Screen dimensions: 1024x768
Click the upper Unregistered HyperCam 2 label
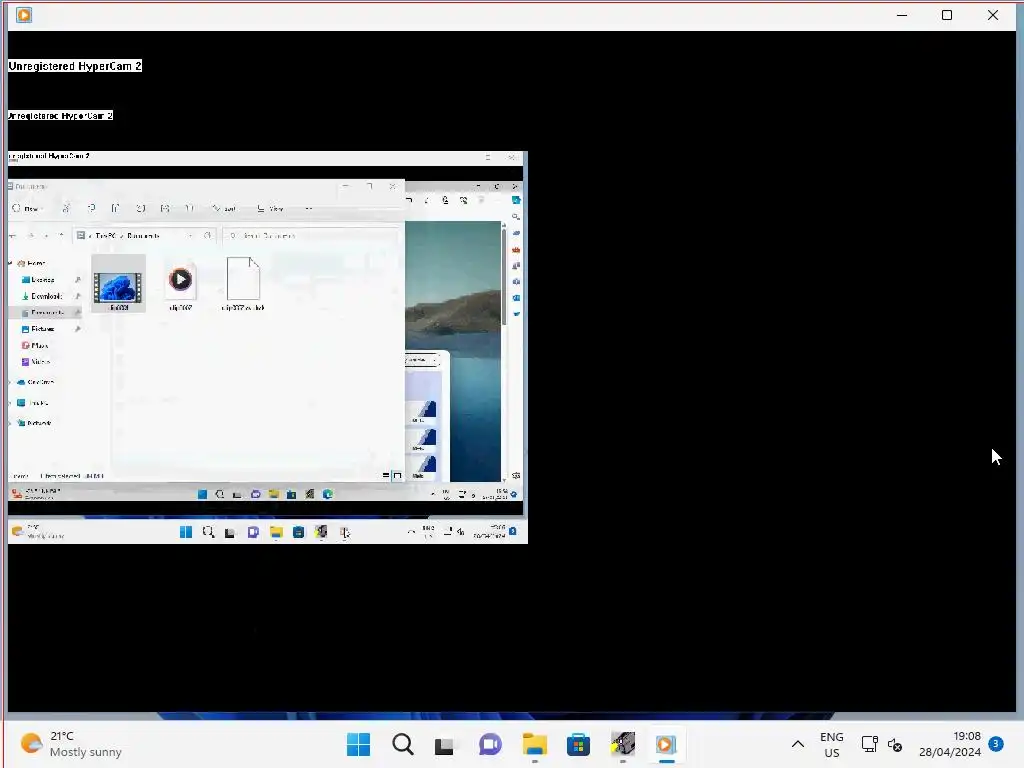click(74, 66)
